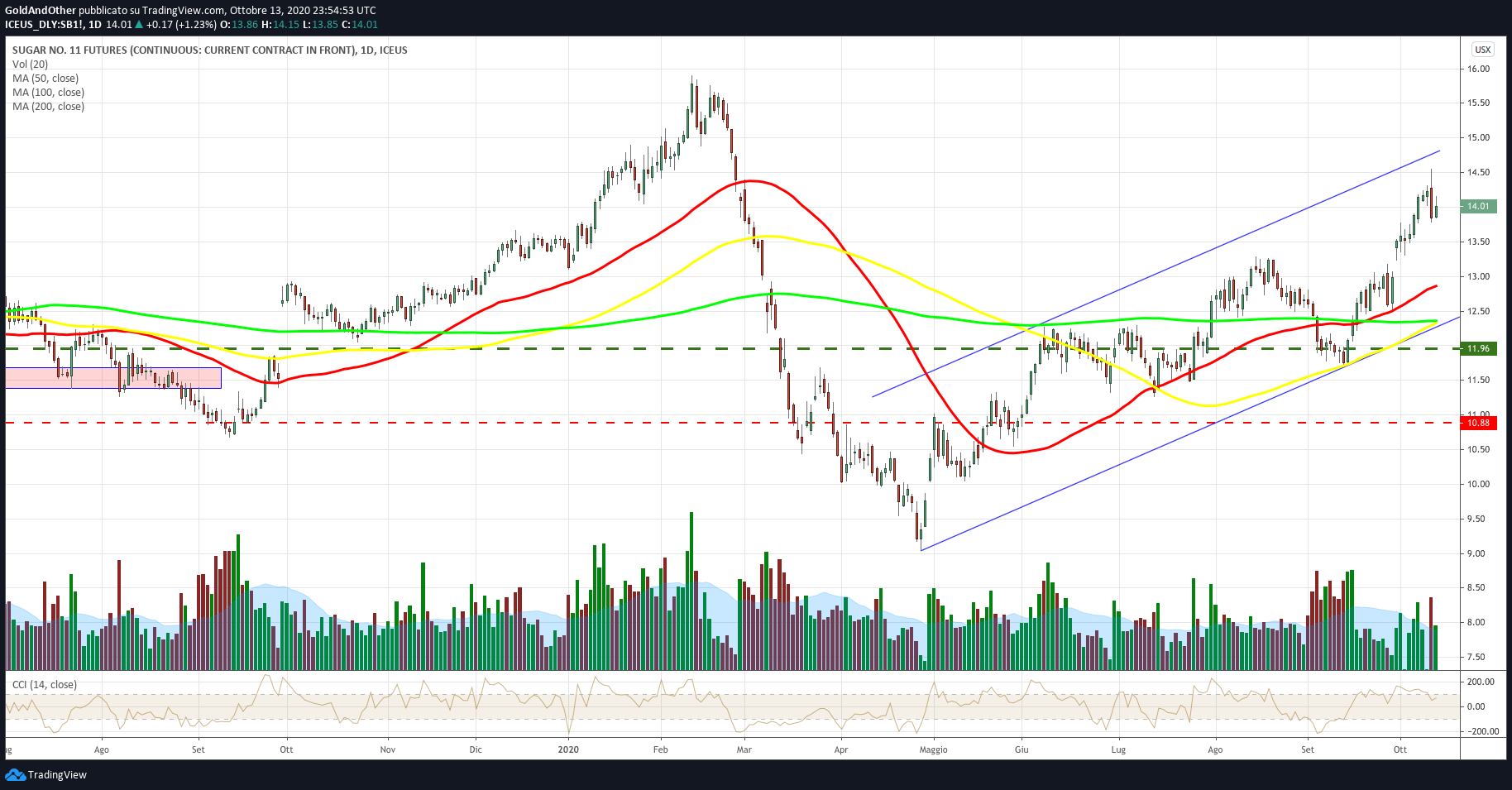
Task: Click the 200.00 CCI axis label
Action: 1480,682
